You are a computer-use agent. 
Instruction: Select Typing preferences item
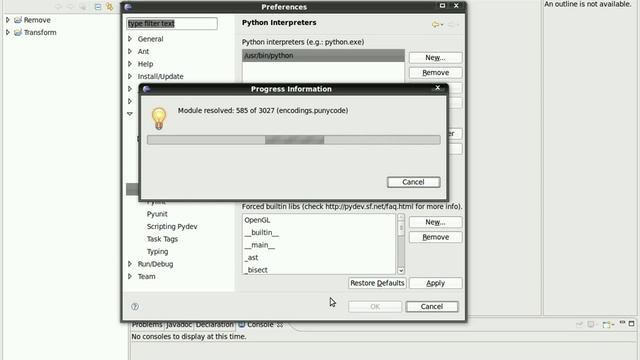click(x=158, y=251)
